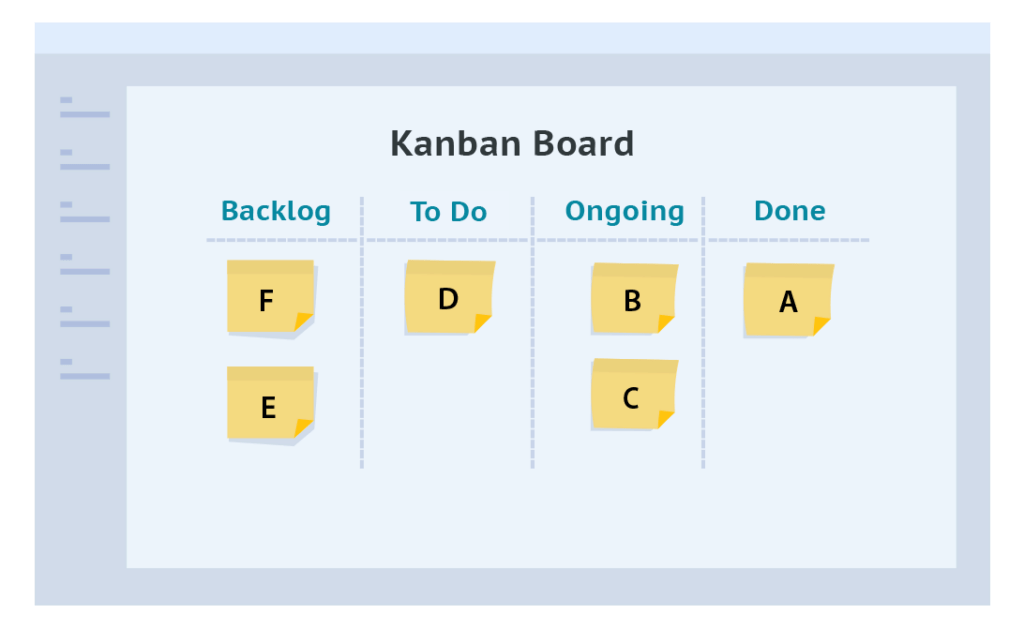The width and height of the screenshot is (1024, 628).
Task: Click the Ongoing column header
Action: tap(625, 212)
